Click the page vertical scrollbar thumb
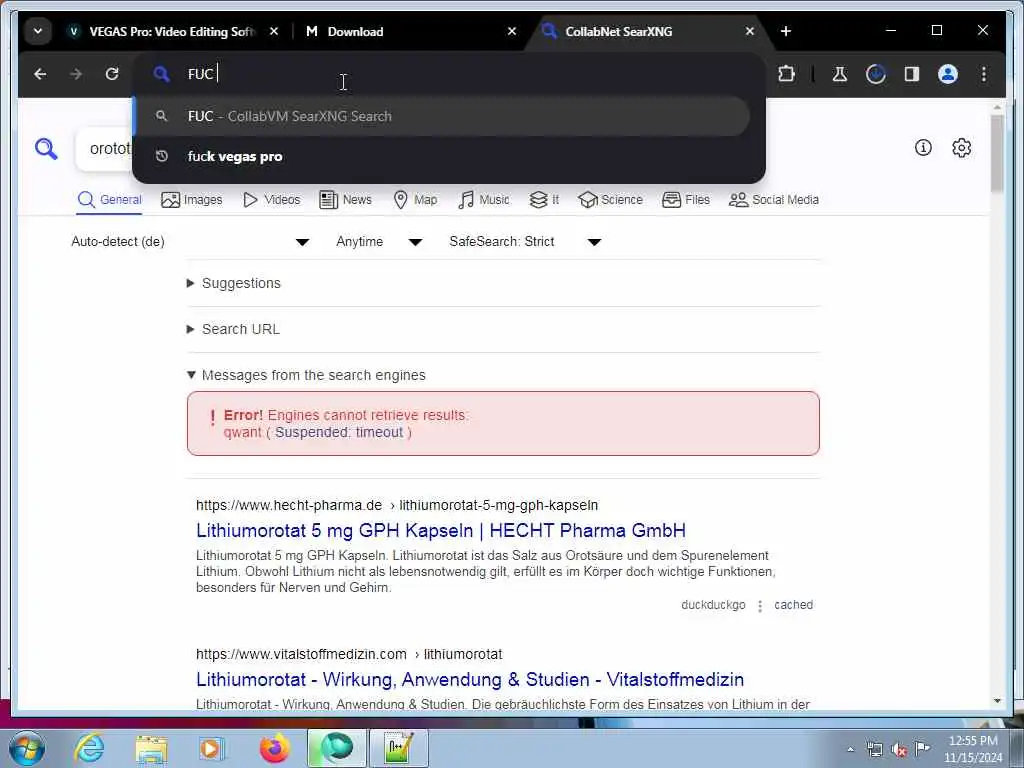 coord(997,153)
